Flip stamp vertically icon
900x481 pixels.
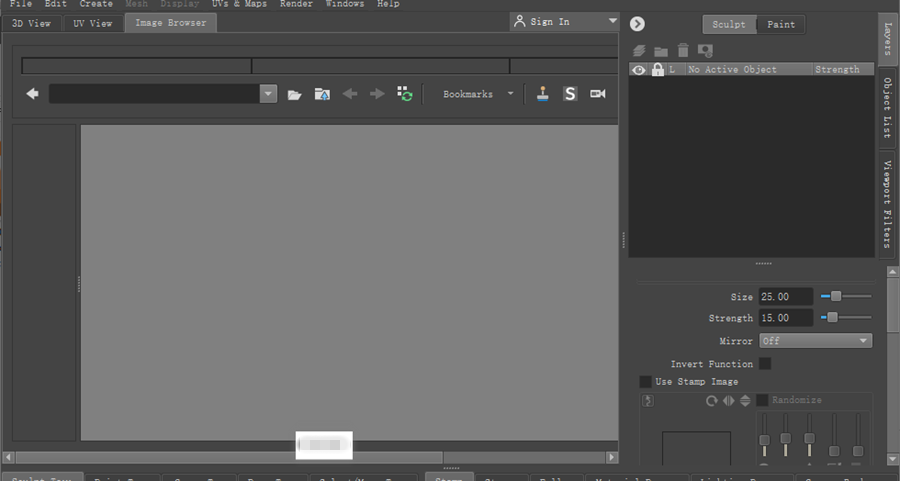745,401
